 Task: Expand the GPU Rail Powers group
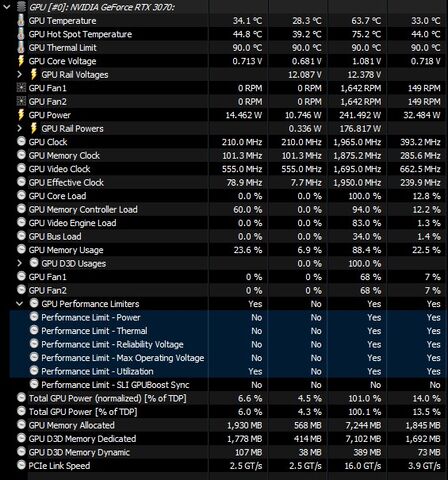tap(19, 128)
